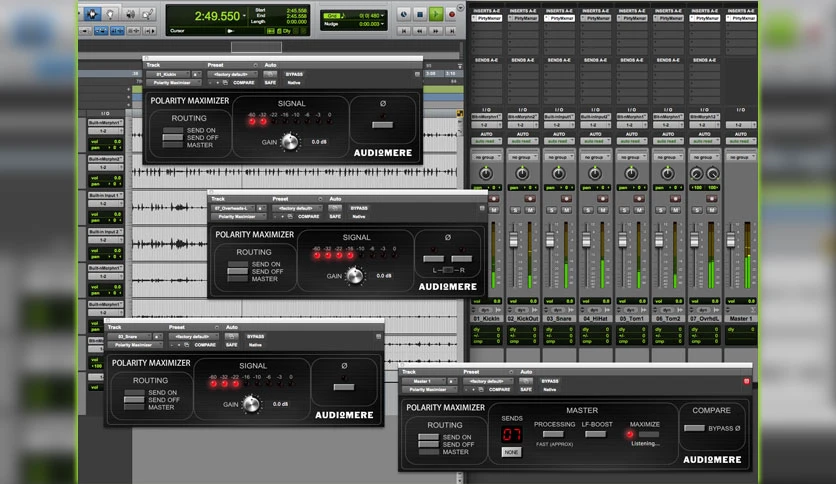Click the MAXIMIZE button in Master plug-in
The width and height of the screenshot is (836, 484).
pos(648,434)
